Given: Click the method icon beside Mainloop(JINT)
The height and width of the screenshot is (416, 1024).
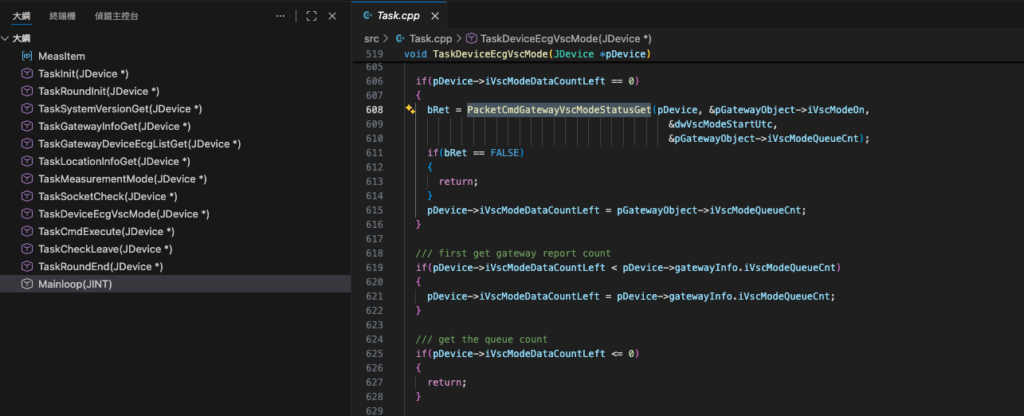Looking at the screenshot, I should pyautogui.click(x=27, y=284).
